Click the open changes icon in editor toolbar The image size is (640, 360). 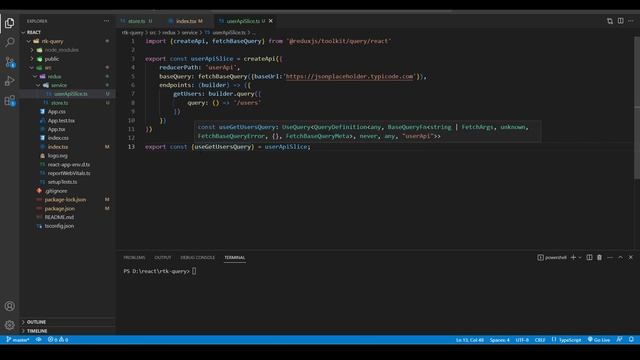coord(609,21)
